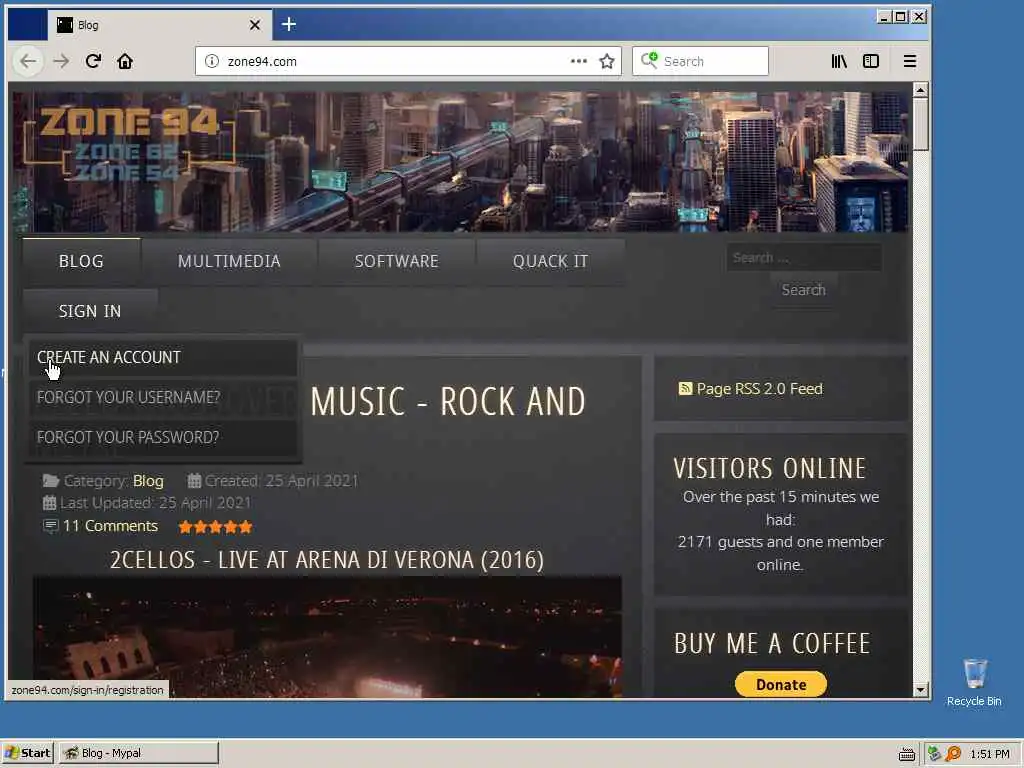Open the QUACK IT menu item
The width and height of the screenshot is (1024, 768).
point(551,261)
